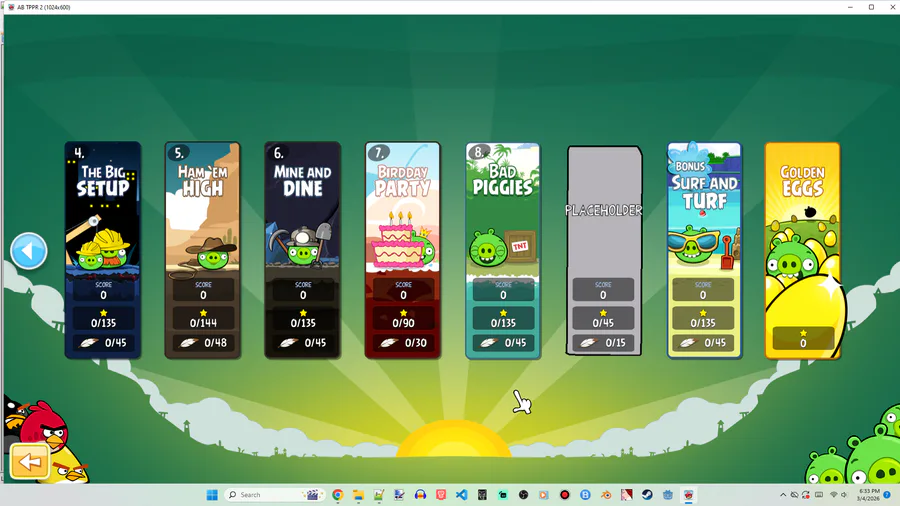Image resolution: width=900 pixels, height=506 pixels.
Task: Open File Explorer from the taskbar
Action: coord(358,495)
